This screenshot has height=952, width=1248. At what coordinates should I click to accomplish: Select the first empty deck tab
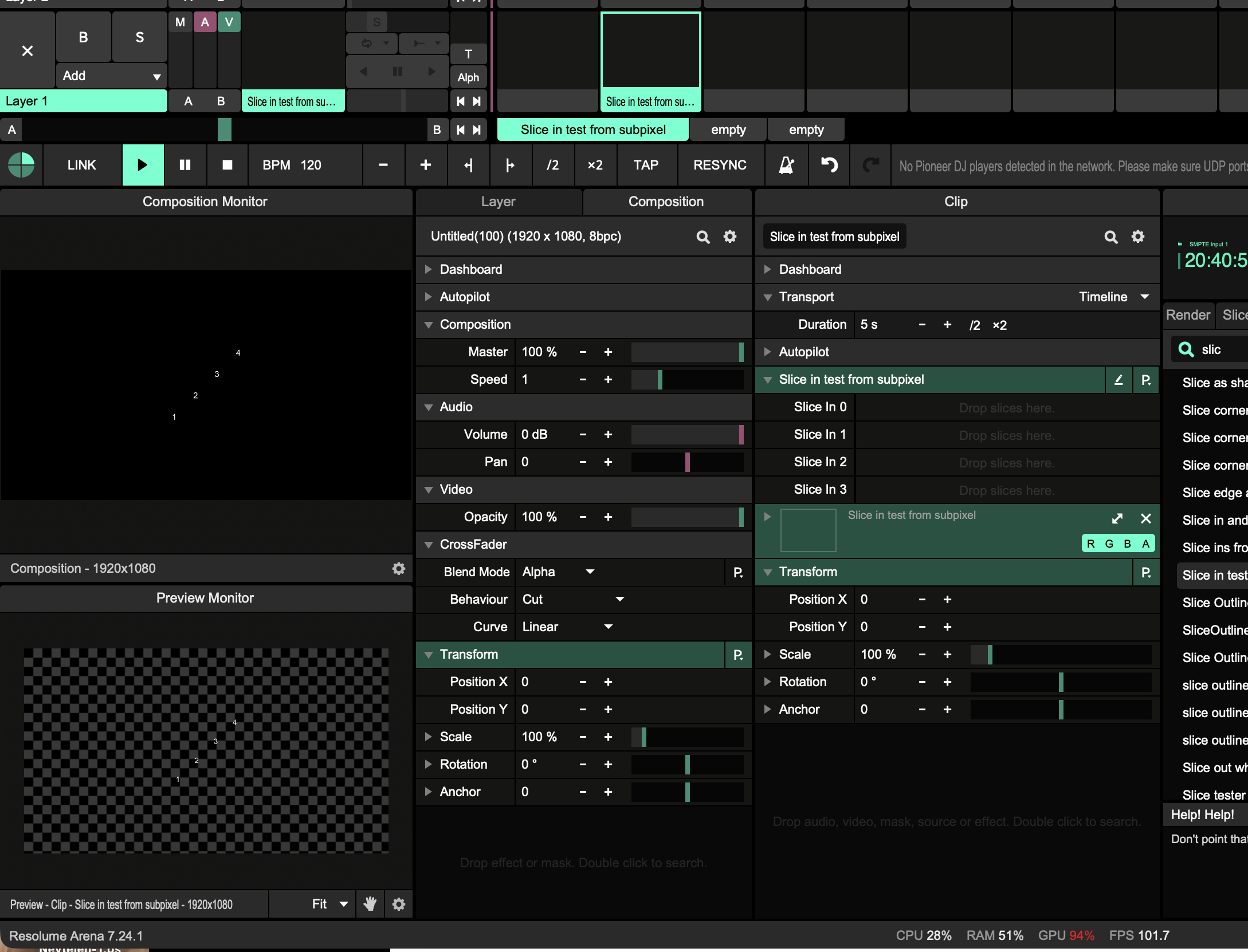[728, 130]
